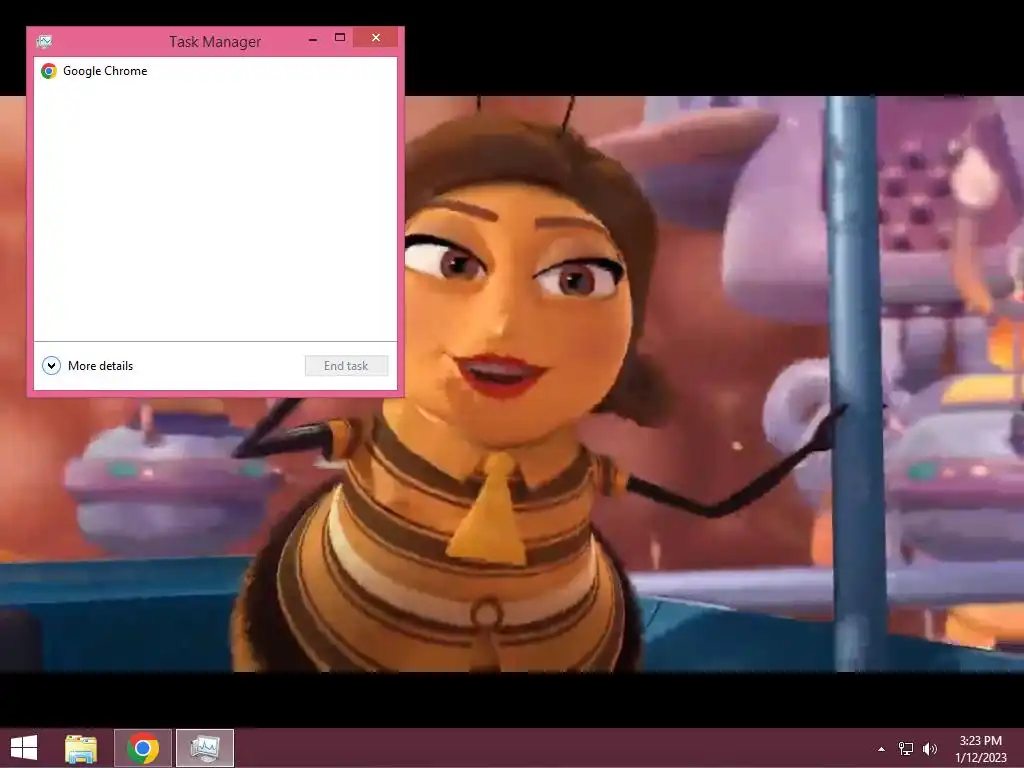Show hidden system tray icons
This screenshot has height=768, width=1024.
pyautogui.click(x=881, y=749)
